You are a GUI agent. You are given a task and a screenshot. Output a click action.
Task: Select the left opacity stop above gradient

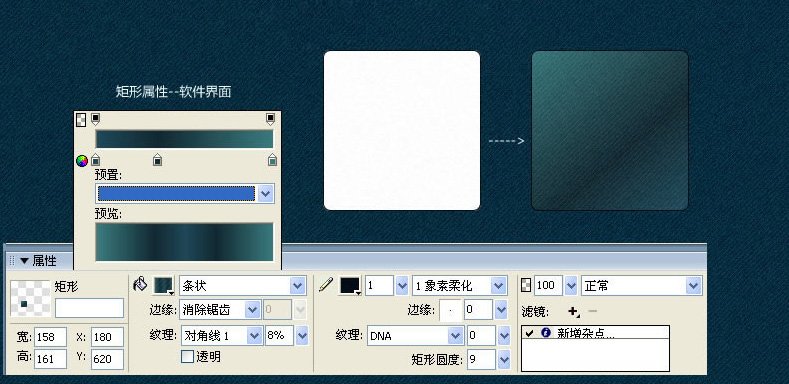coord(96,119)
